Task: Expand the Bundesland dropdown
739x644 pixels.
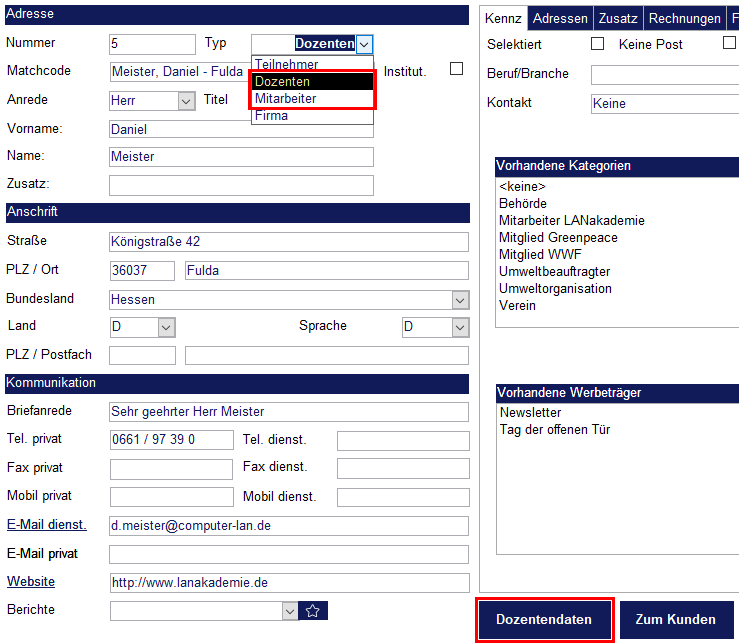Action: (460, 300)
